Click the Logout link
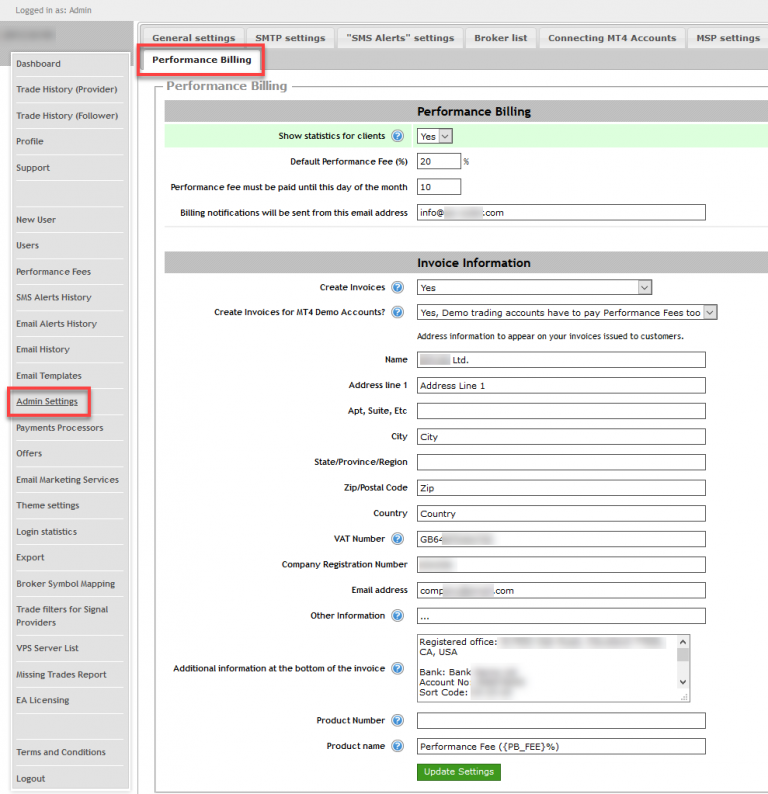Viewport: 768px width, 794px height. (30, 779)
